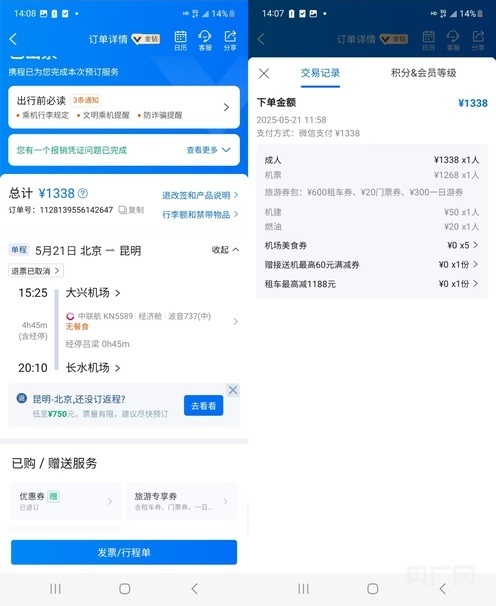Screen dimensions: 496x606
Task: Open the 旅游专享券 service card
Action: click(x=182, y=501)
